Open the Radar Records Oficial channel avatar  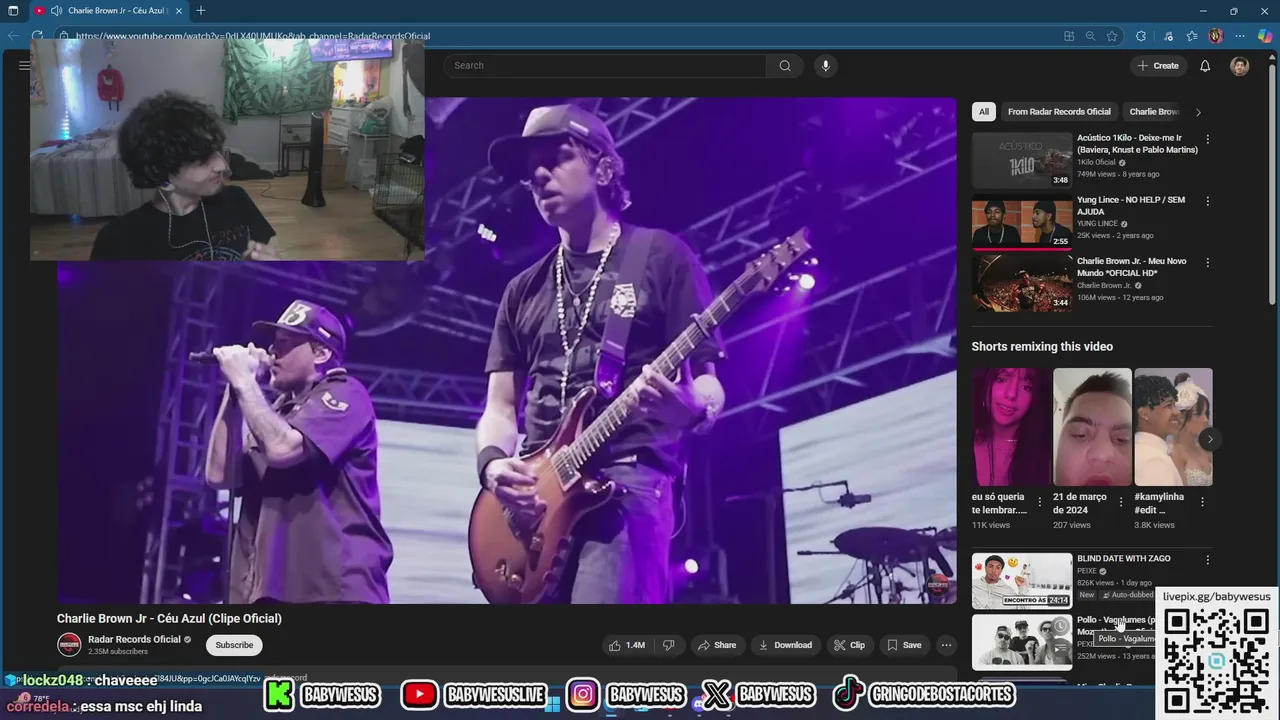69,645
